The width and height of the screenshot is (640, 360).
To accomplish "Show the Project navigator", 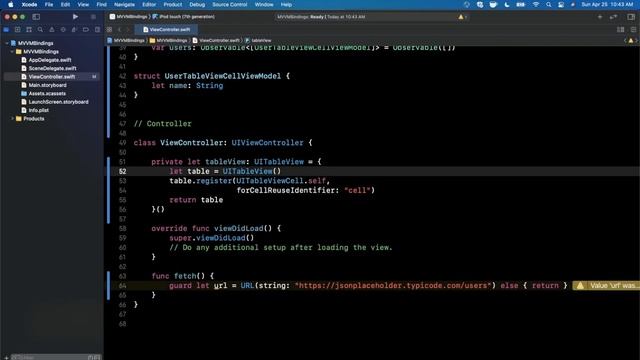I will 6,30.
